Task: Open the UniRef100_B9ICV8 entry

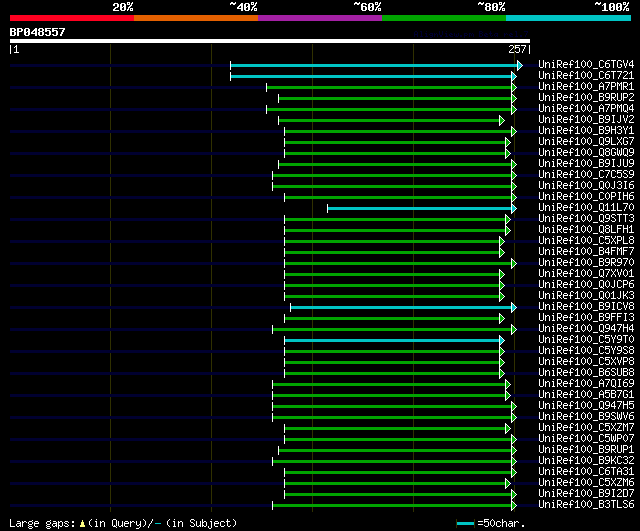Action: coord(586,307)
